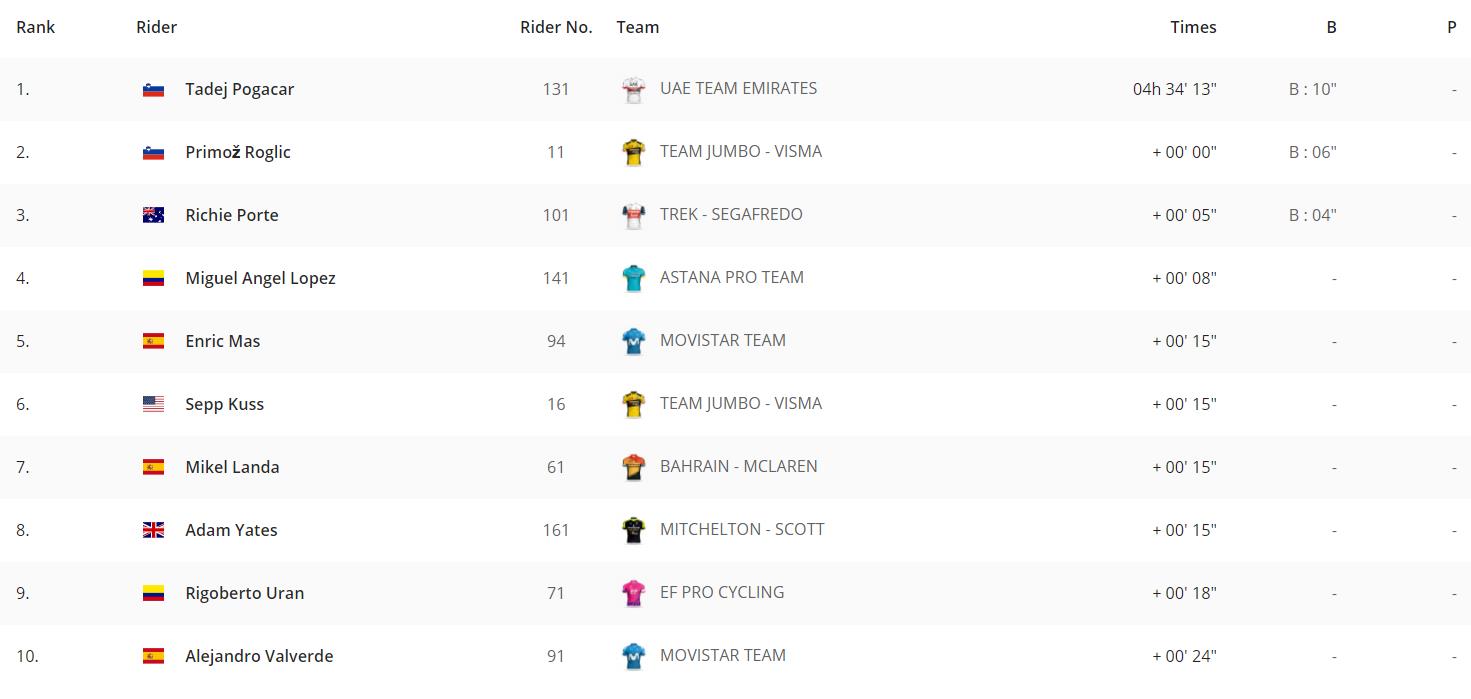Click the UAE Team Emirates jersey icon

[633, 90]
